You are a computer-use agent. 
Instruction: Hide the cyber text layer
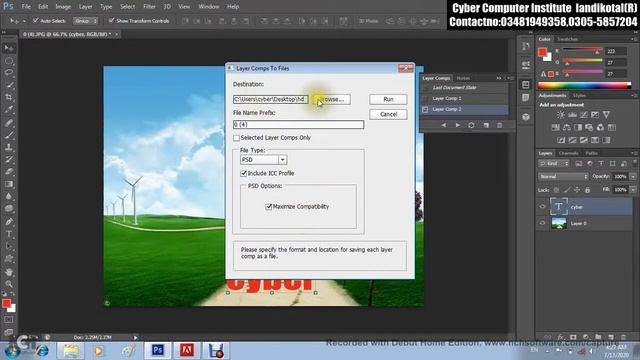(x=542, y=207)
